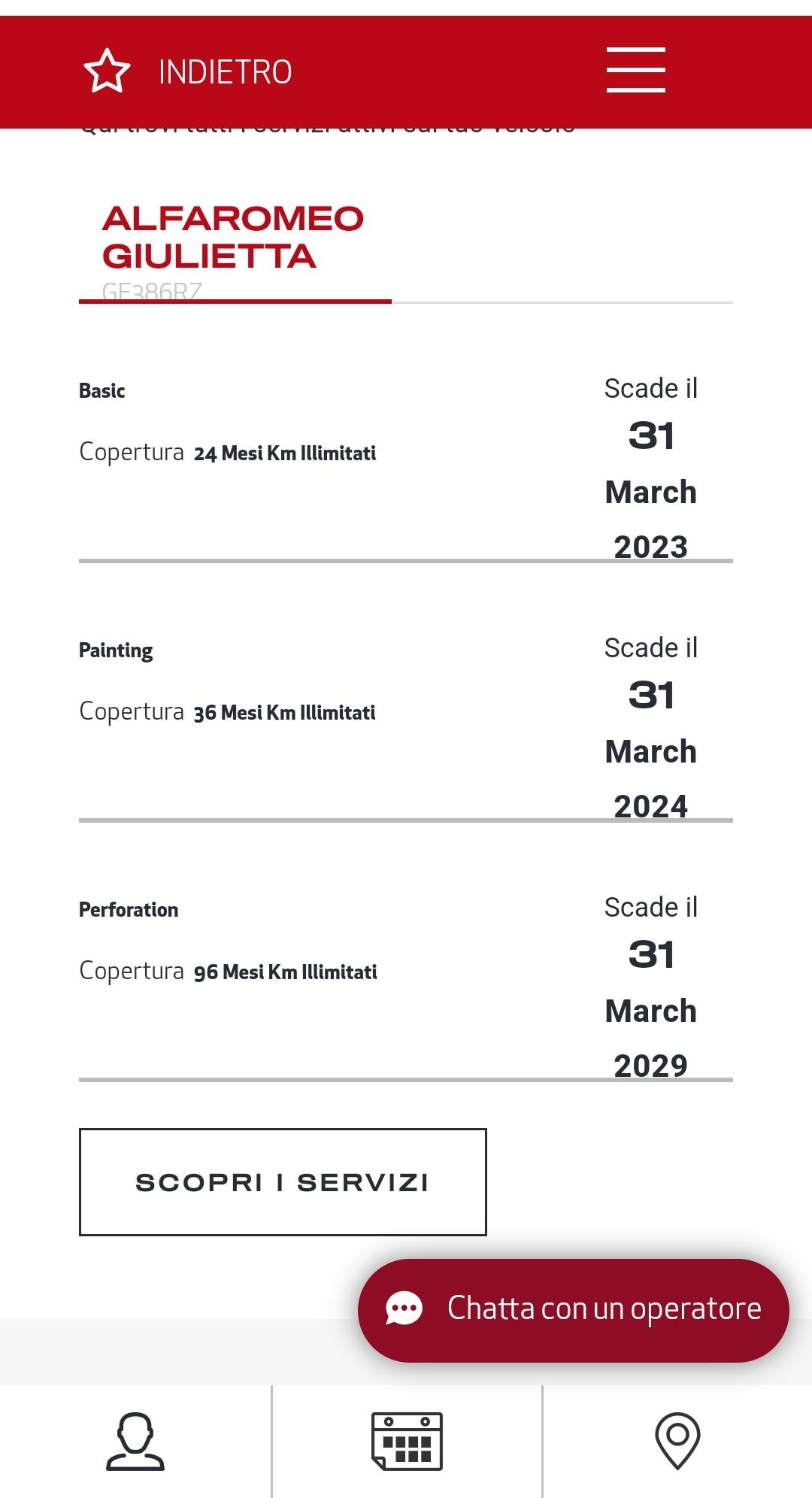Start chat with Chatta con un operatore
This screenshot has height=1498, width=812.
click(x=574, y=1310)
